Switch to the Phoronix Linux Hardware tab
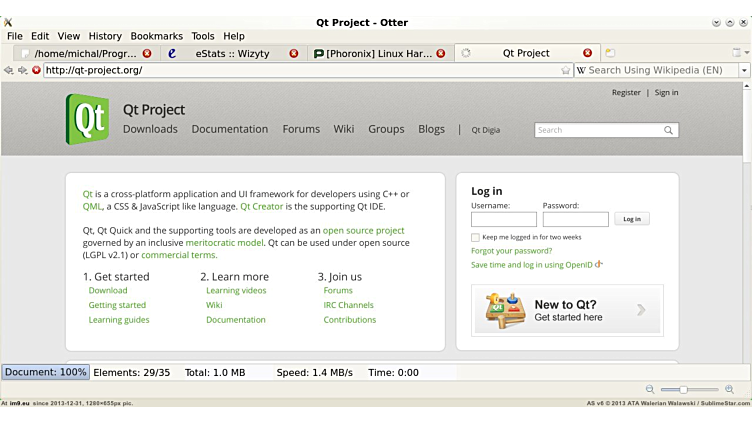This screenshot has height=423, width=752. click(x=378, y=53)
